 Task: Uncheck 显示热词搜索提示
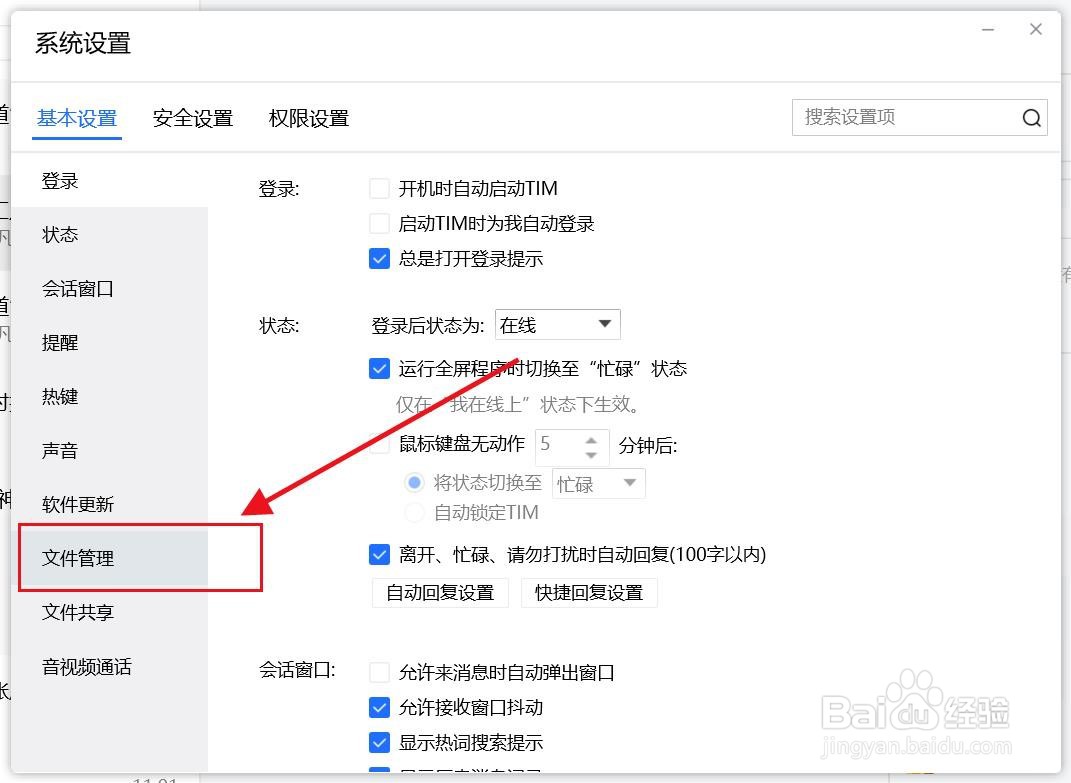pos(379,743)
